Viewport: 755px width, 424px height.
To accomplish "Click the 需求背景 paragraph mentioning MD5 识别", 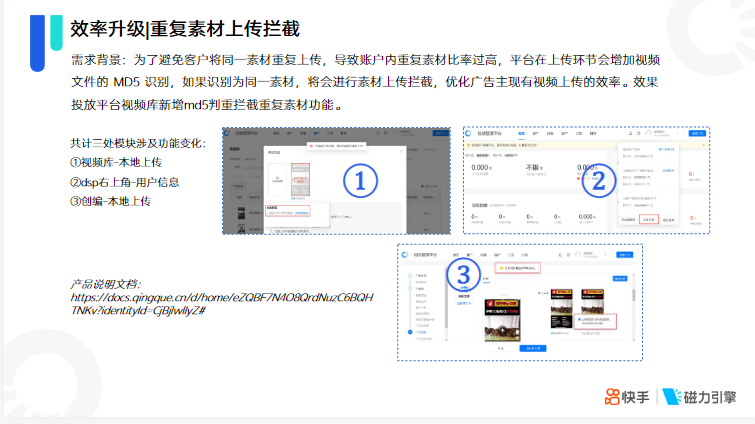I will pos(365,82).
